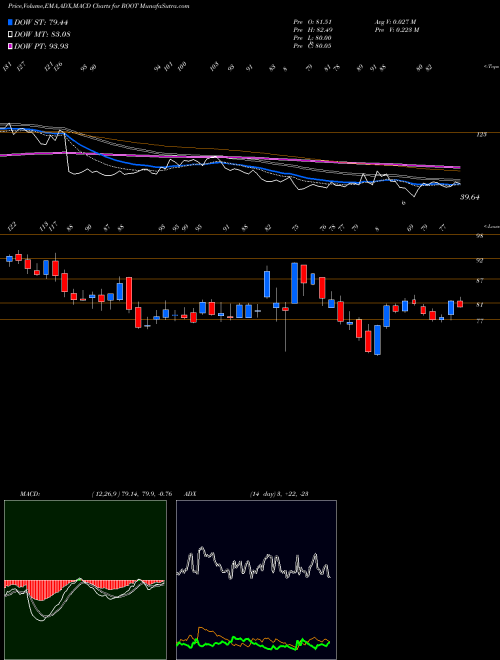
Task: Click the 'Avg V: 0.027 M' volume text
Action: pyautogui.click(x=395, y=22)
